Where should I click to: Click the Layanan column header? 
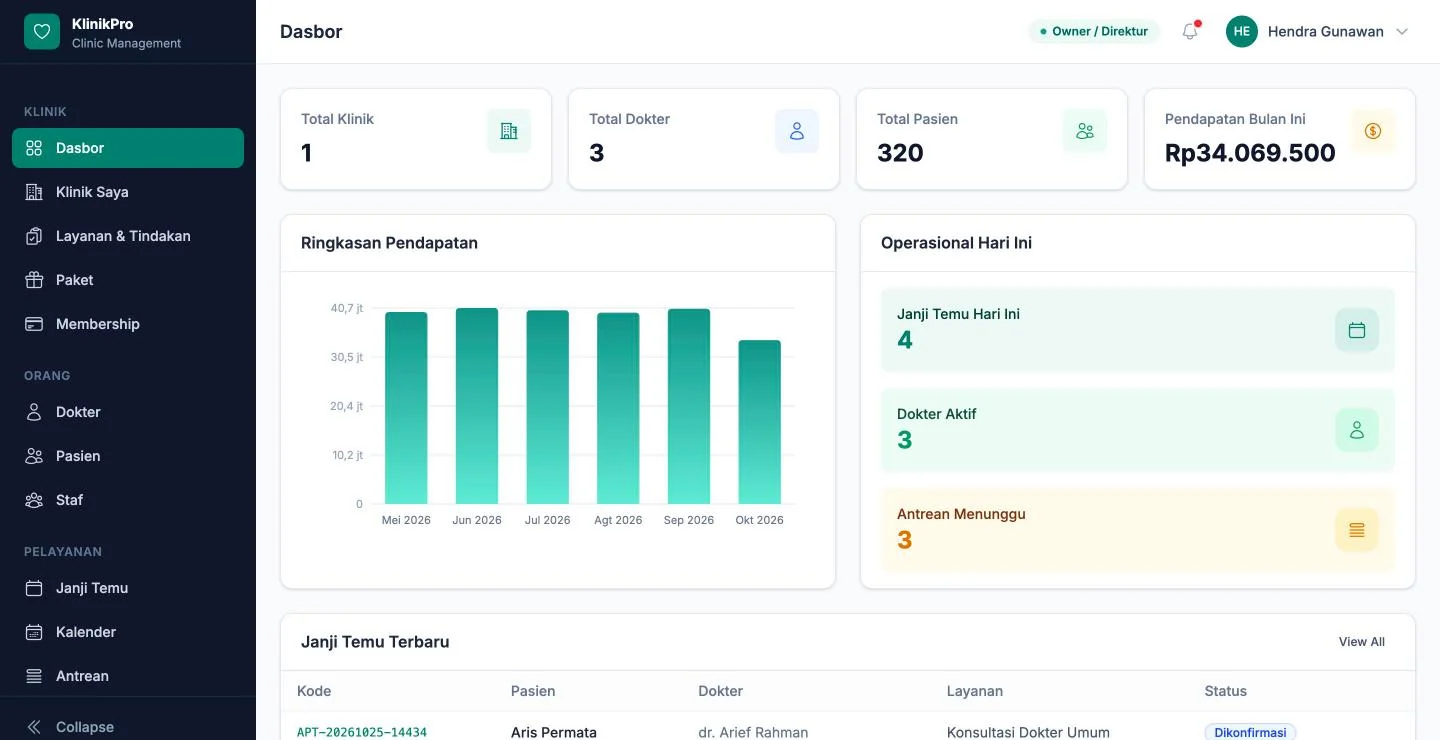click(975, 691)
